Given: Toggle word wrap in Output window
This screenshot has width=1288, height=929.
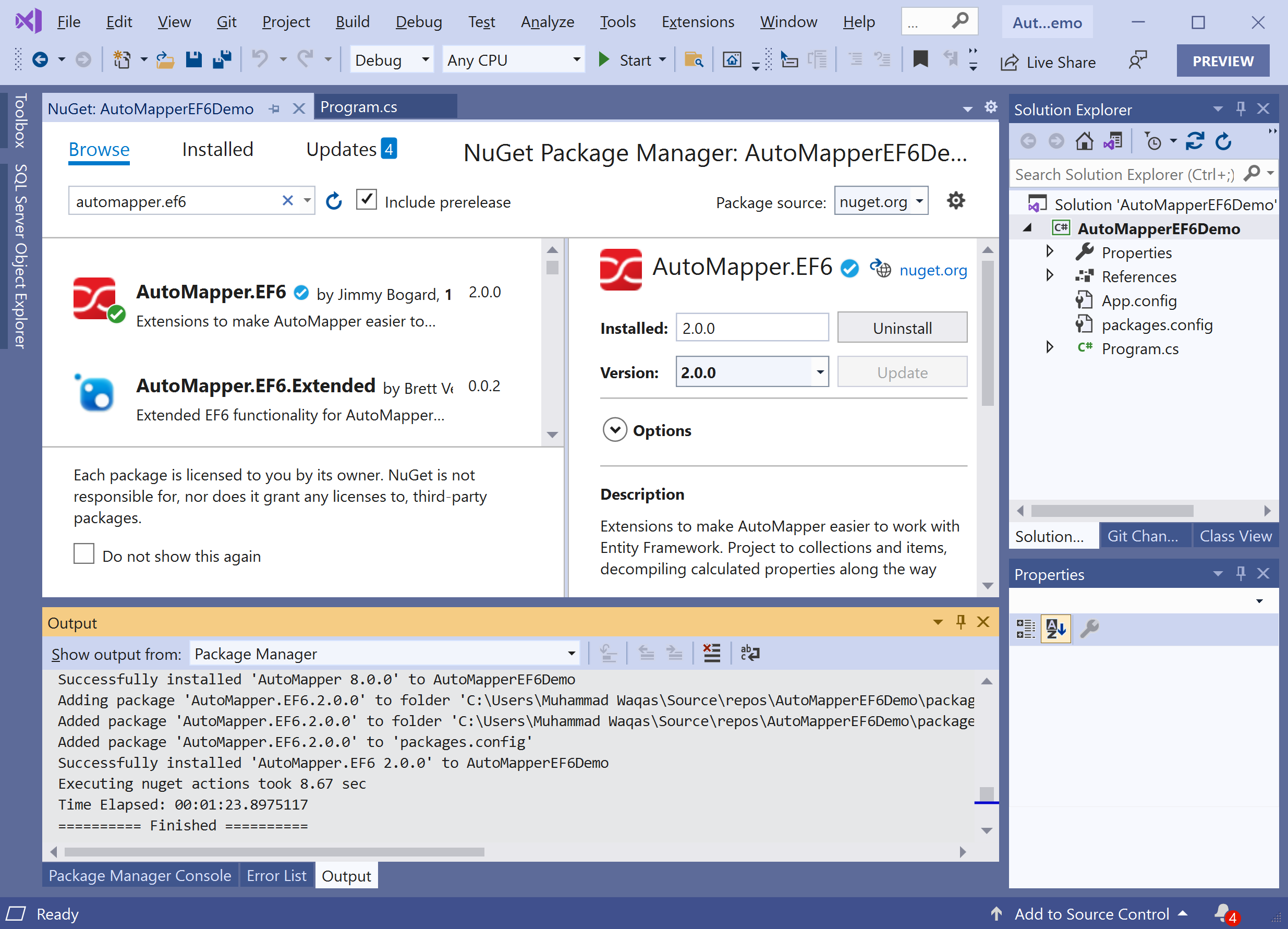Looking at the screenshot, I should 750,654.
